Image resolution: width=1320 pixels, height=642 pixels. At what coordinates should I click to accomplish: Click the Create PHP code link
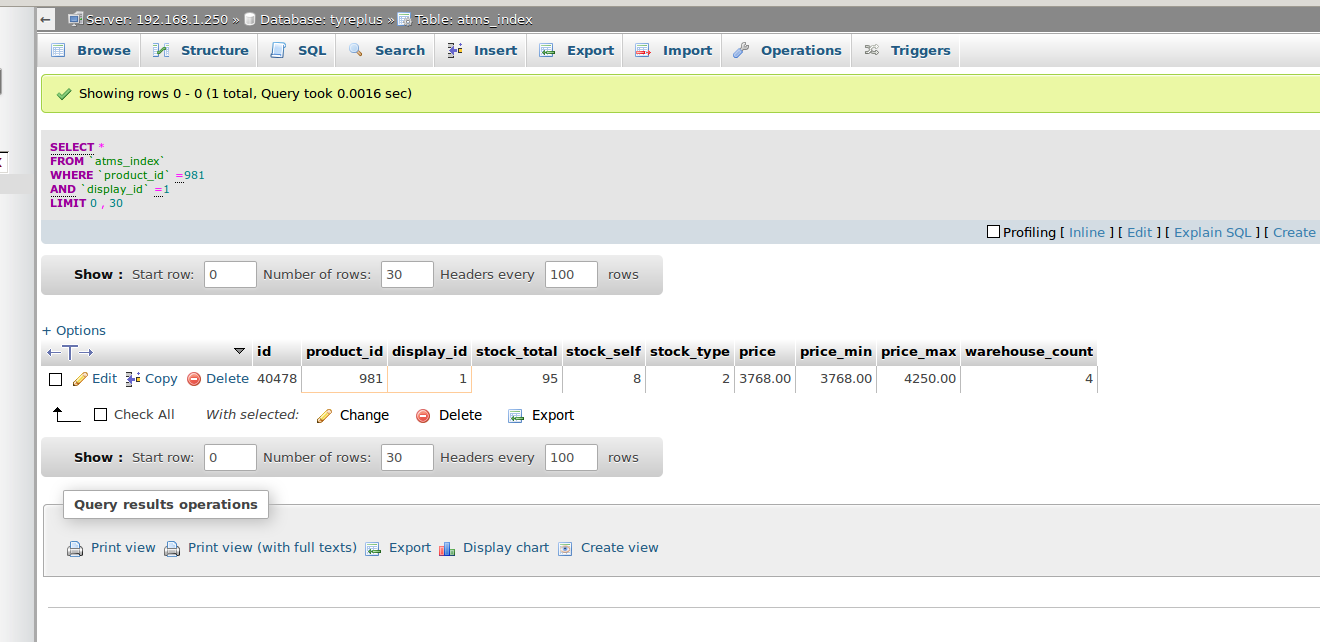[x=1294, y=232]
